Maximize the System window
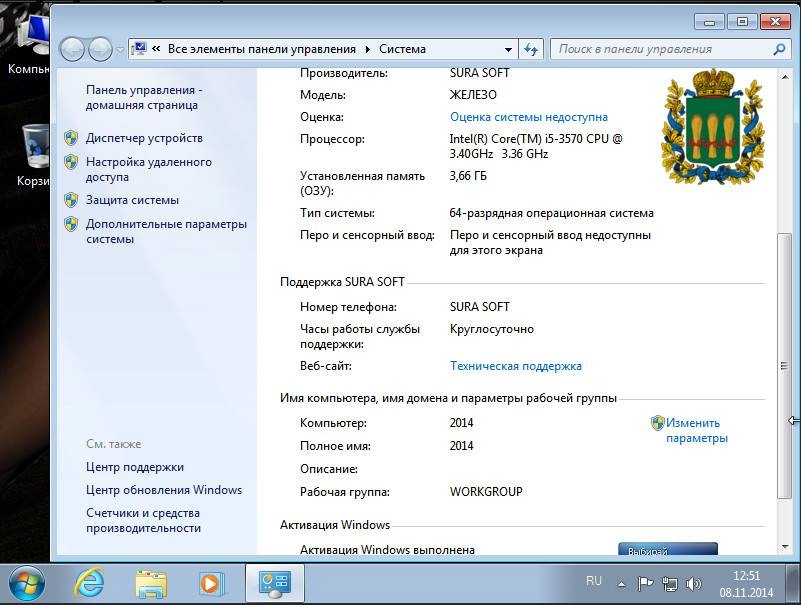801x605 pixels. pyautogui.click(x=742, y=21)
